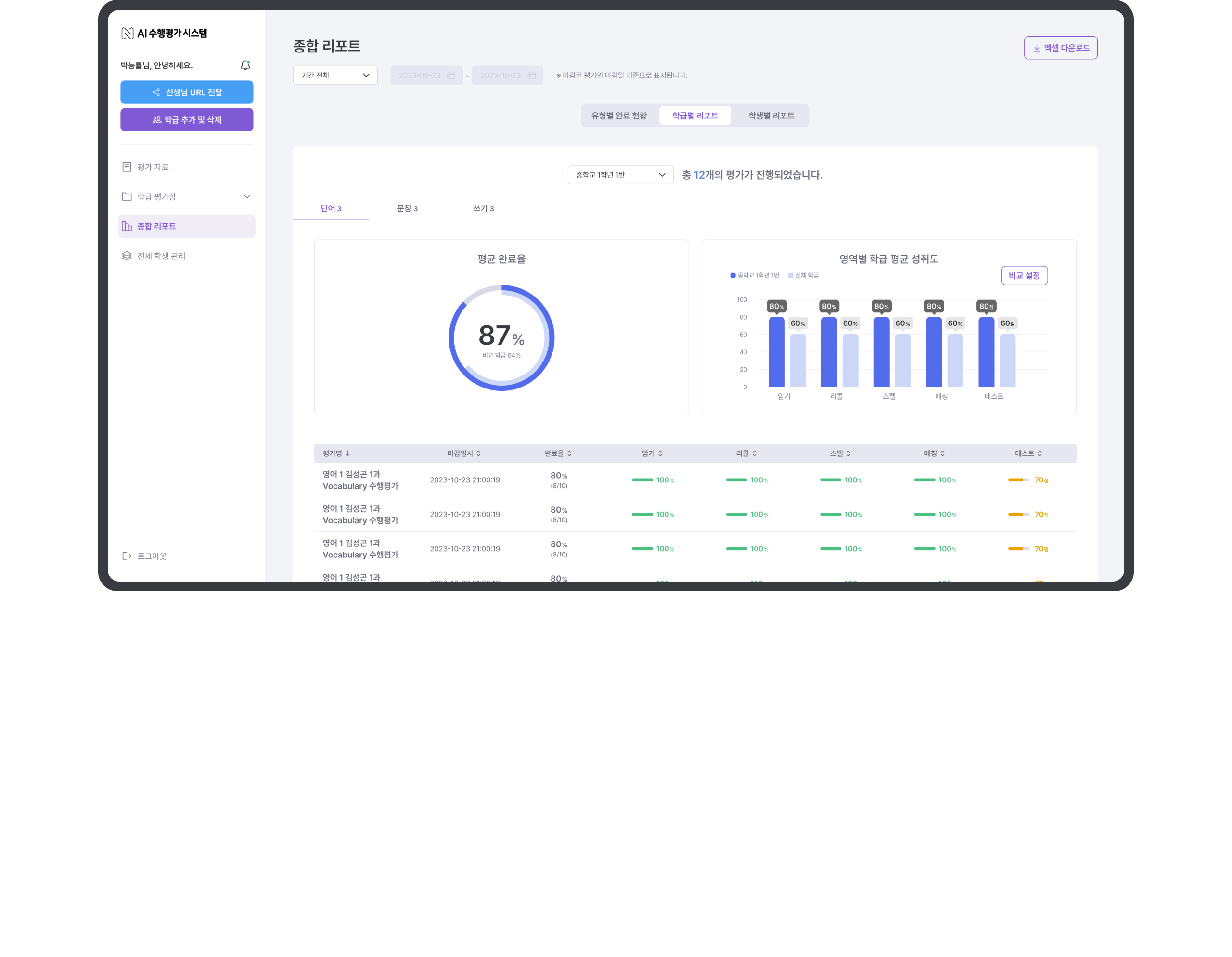Image resolution: width=1232 pixels, height=957 pixels.
Task: Sort table by 완료율 column
Action: click(569, 453)
